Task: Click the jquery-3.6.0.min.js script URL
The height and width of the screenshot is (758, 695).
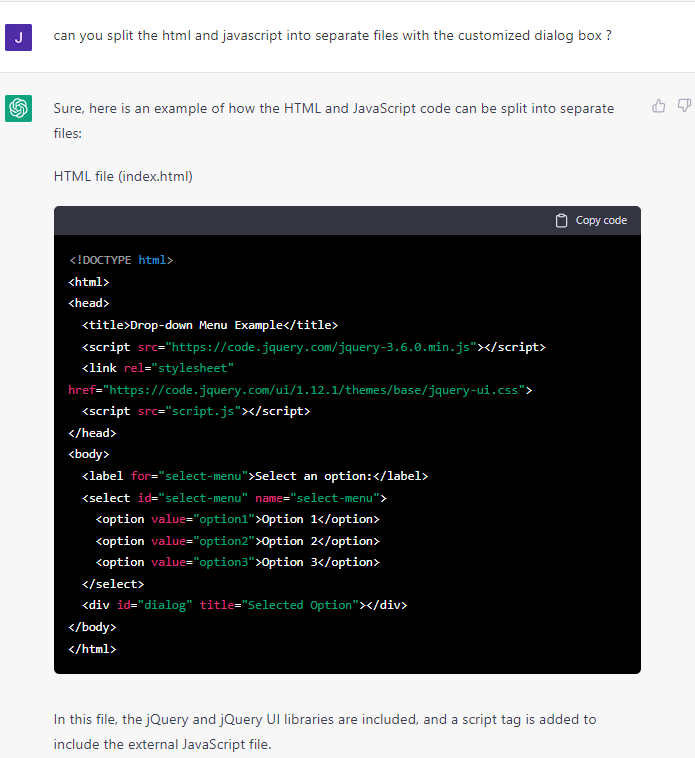Action: (x=321, y=347)
